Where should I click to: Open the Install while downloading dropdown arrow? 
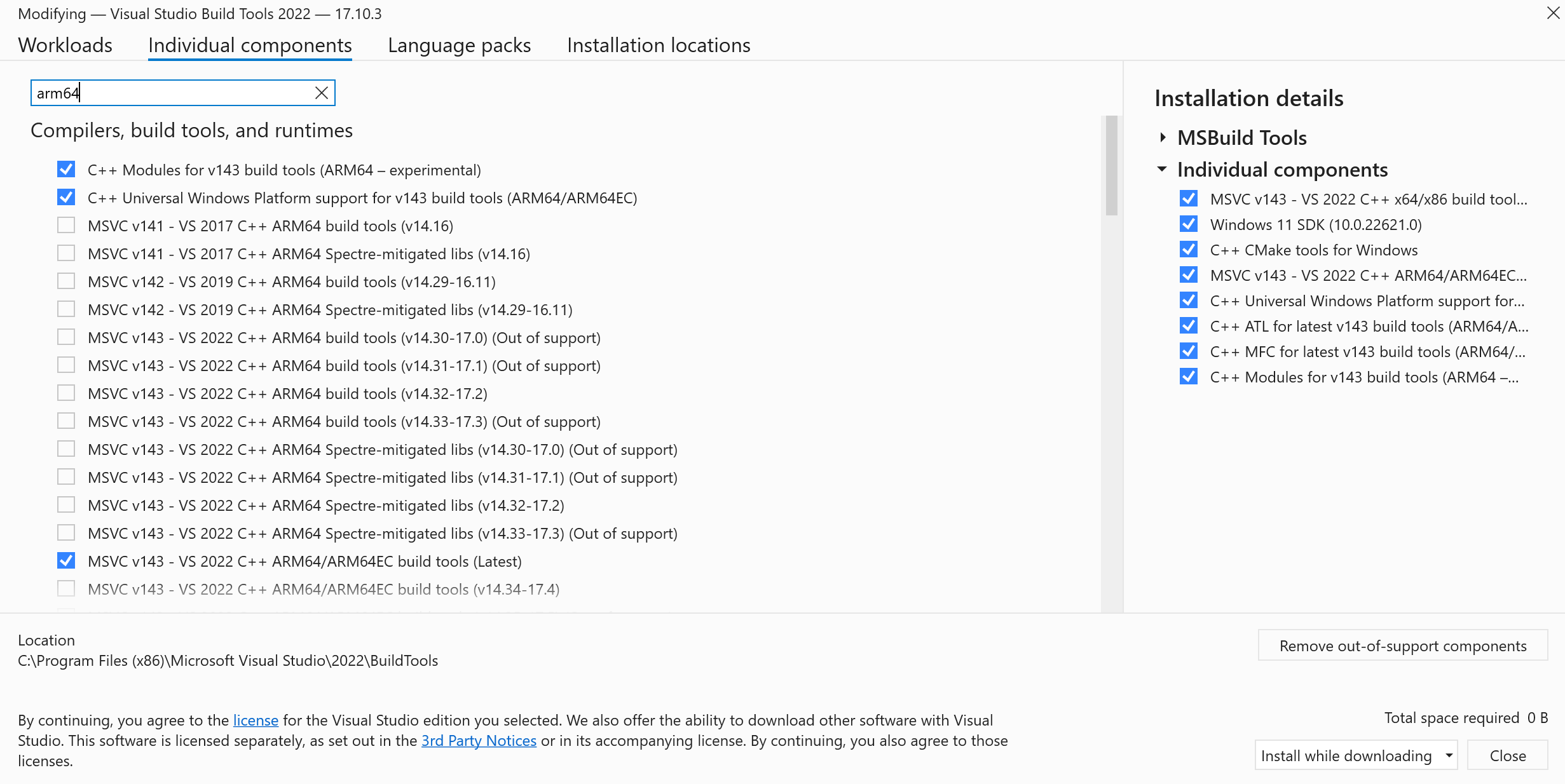1449,755
